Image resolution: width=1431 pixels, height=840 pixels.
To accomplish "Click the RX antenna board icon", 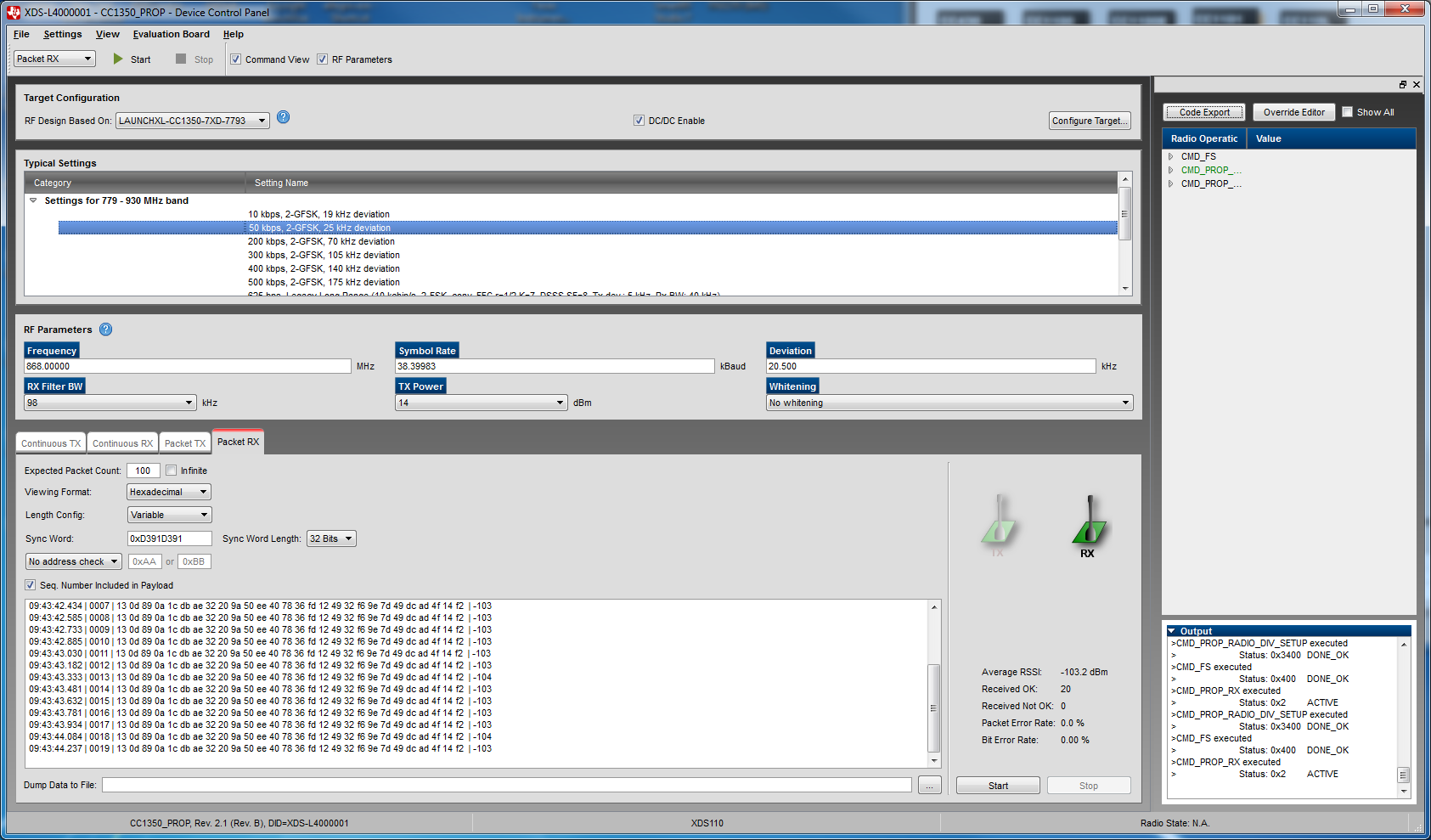I will (x=1088, y=522).
